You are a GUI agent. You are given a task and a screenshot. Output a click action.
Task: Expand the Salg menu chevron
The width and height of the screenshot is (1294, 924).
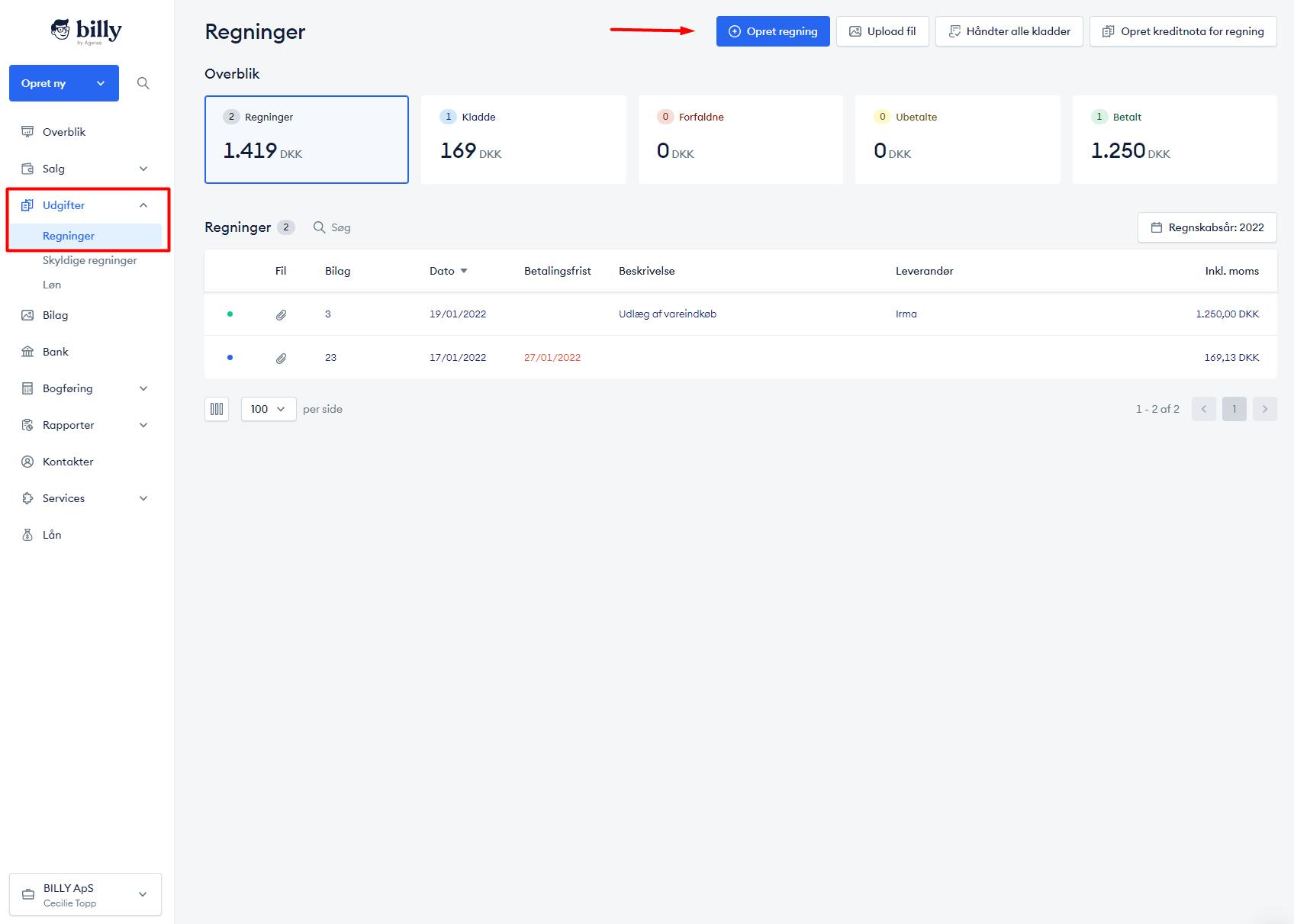[143, 169]
